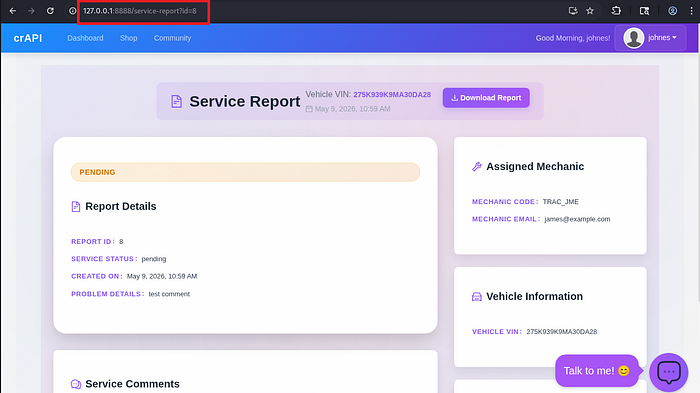Screen dimensions: 700x393
Task: Click the Service Comments chat icon
Action: click(76, 384)
